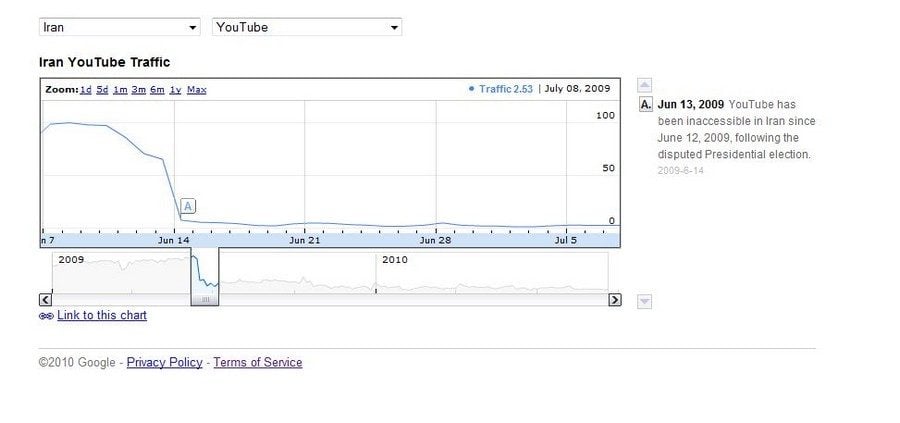Open Terms of Service link

click(x=257, y=362)
